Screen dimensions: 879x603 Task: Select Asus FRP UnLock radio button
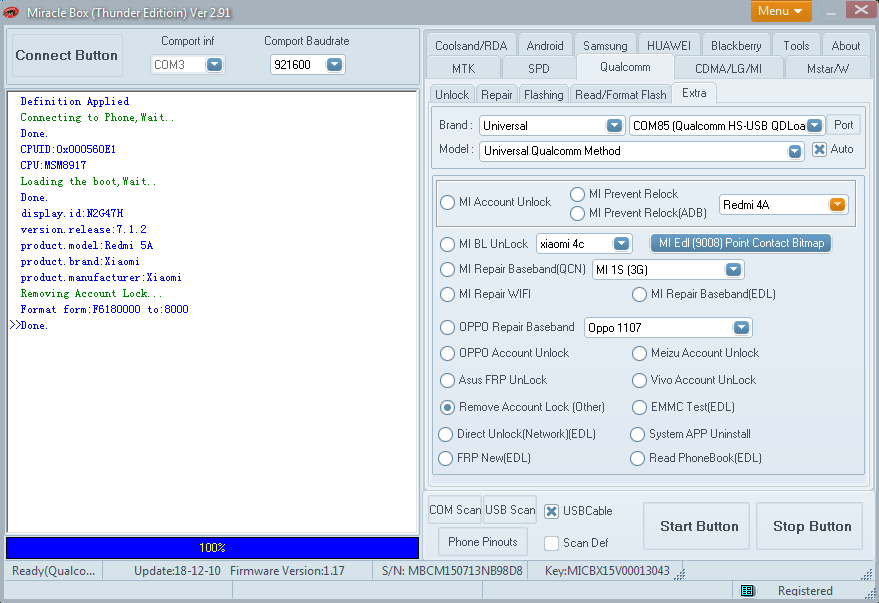click(447, 381)
